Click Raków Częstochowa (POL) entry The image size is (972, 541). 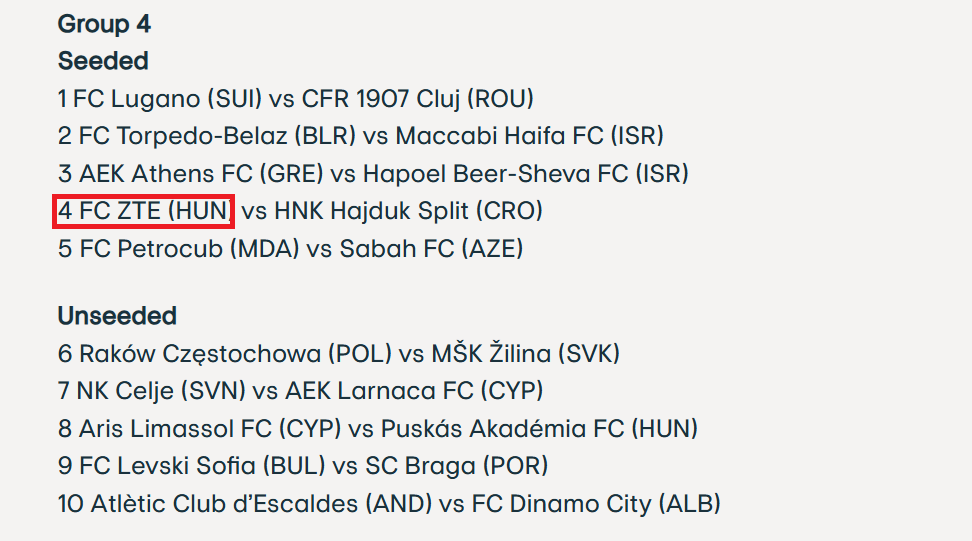(x=236, y=354)
